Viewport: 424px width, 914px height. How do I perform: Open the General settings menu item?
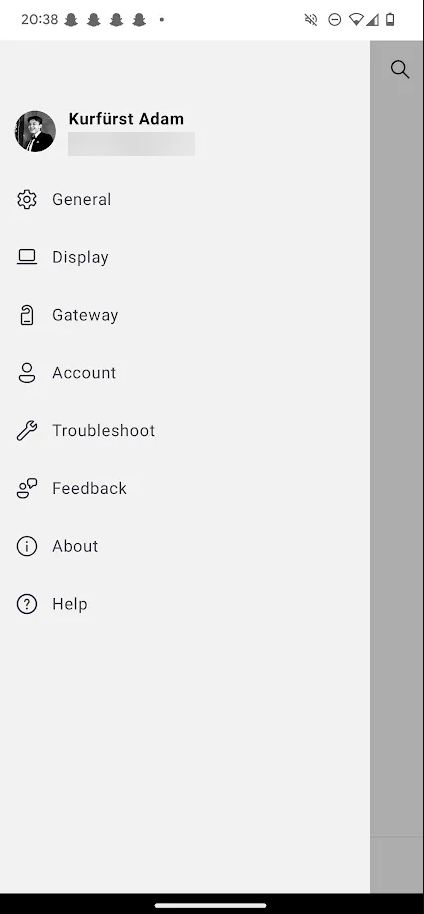(x=185, y=199)
